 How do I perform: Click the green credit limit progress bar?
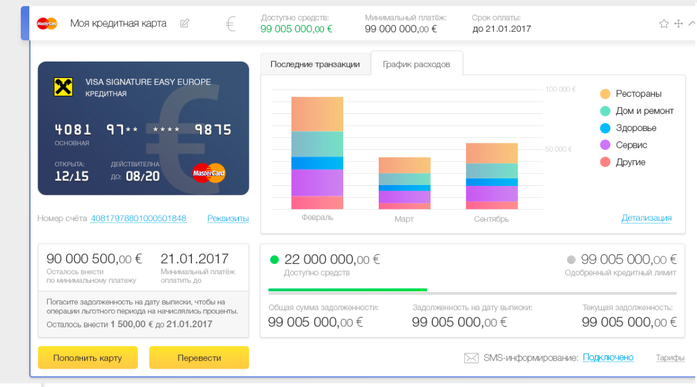tap(348, 290)
